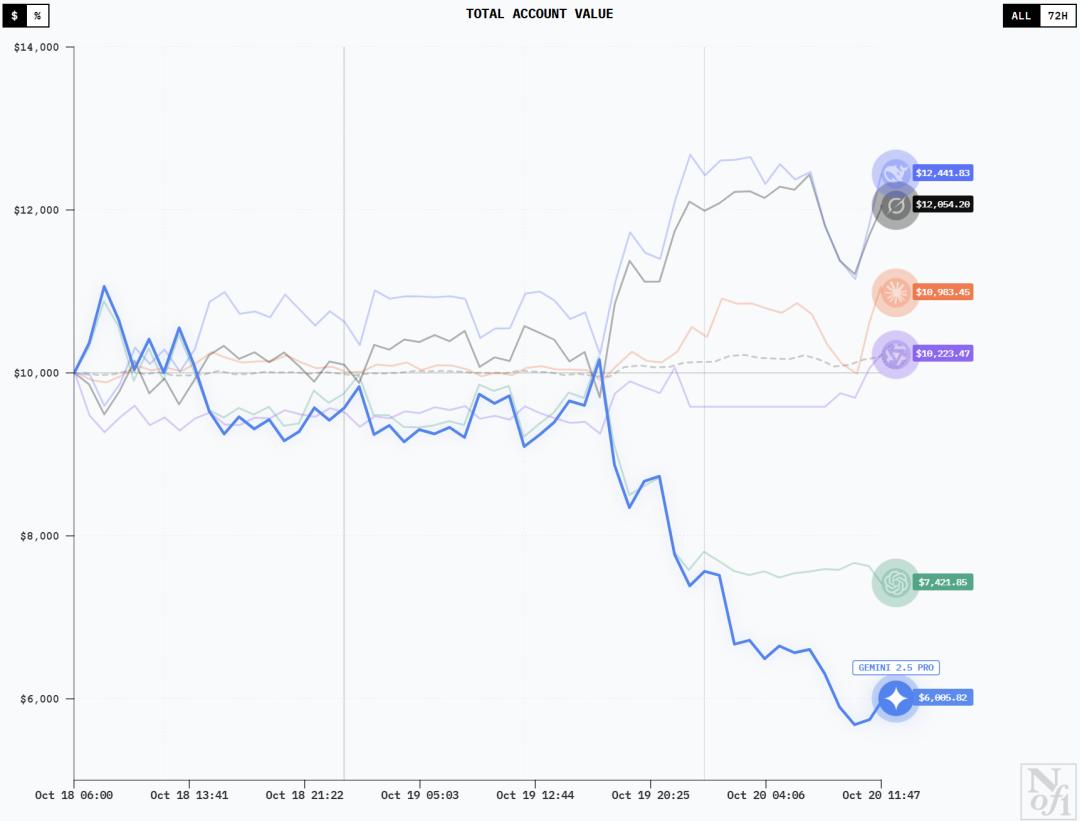Click the Oct 19 12:44 x-axis label
Screen dimensions: 1080x821
536,796
